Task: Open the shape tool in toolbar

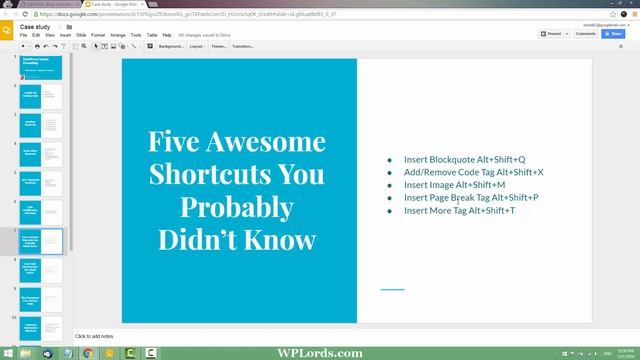Action: click(122, 47)
